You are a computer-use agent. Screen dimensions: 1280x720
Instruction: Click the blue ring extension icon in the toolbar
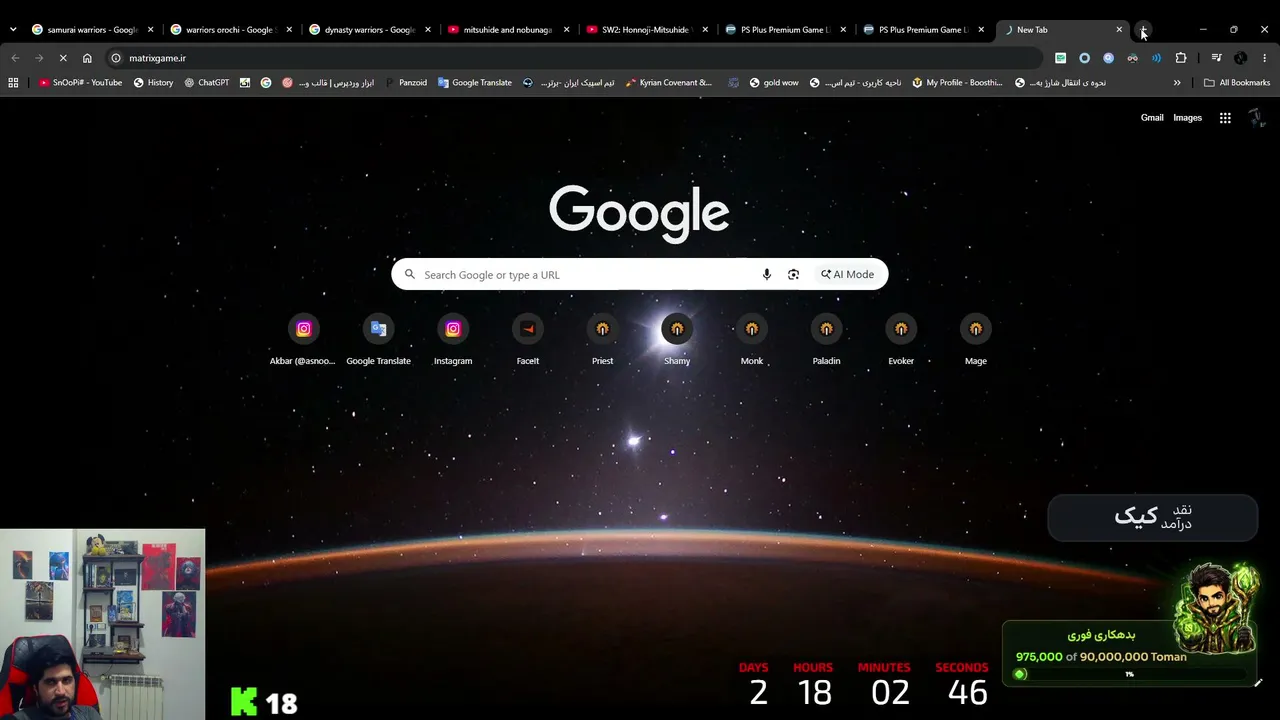pyautogui.click(x=1084, y=58)
